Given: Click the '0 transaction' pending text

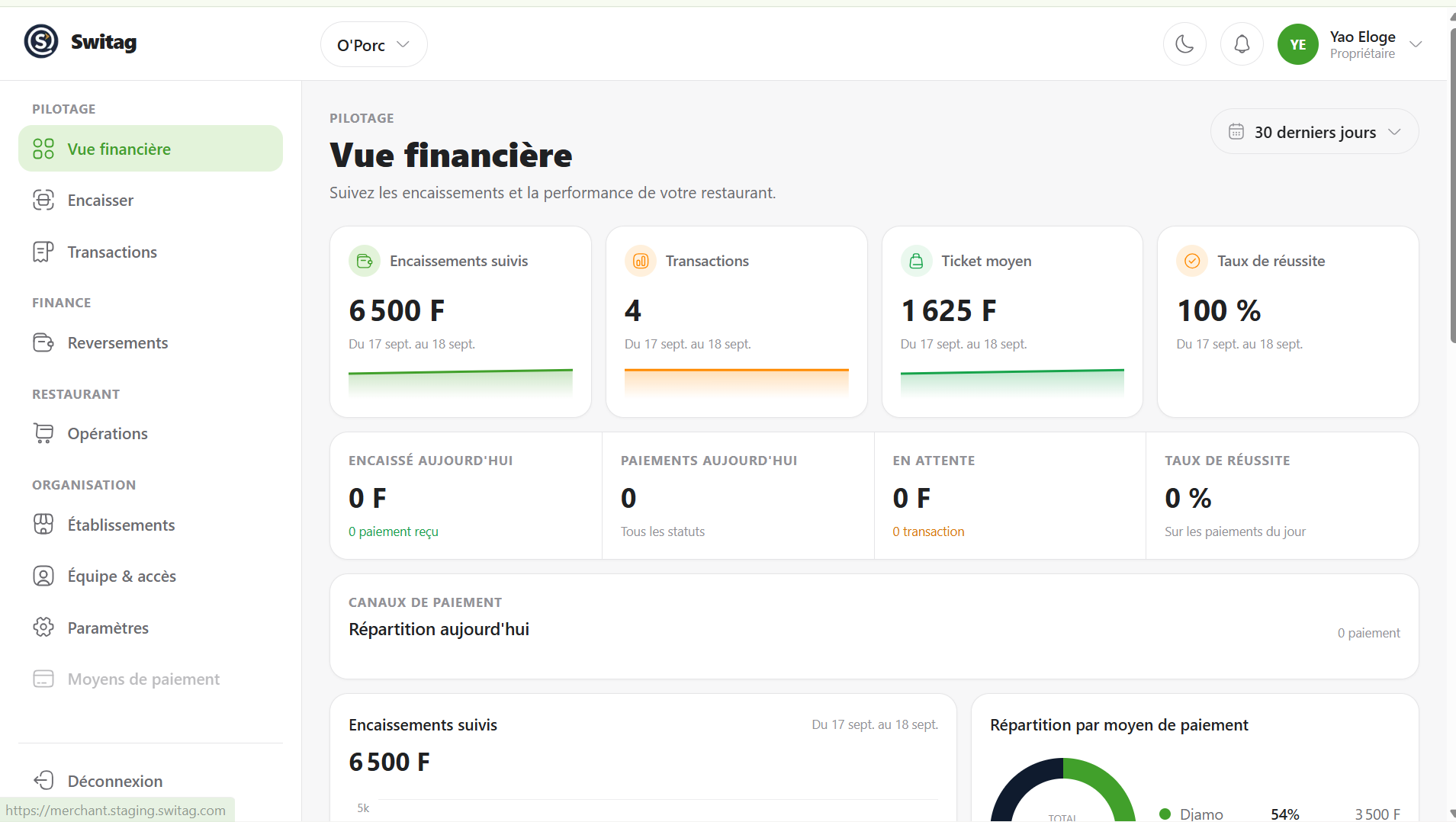Looking at the screenshot, I should [x=928, y=531].
